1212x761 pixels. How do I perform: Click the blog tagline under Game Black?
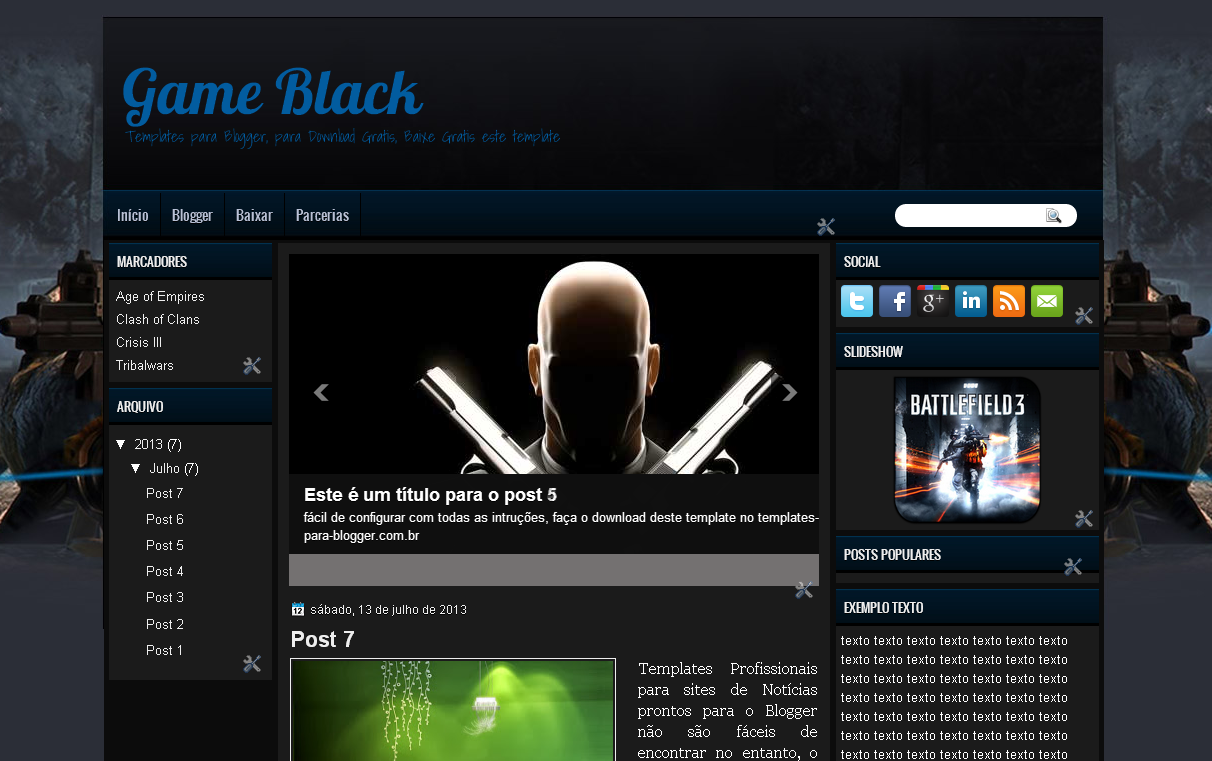pyautogui.click(x=343, y=136)
